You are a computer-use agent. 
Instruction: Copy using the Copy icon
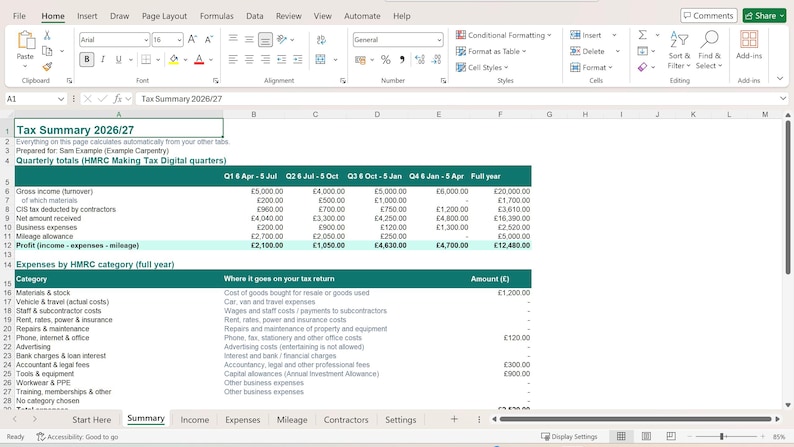tap(47, 51)
